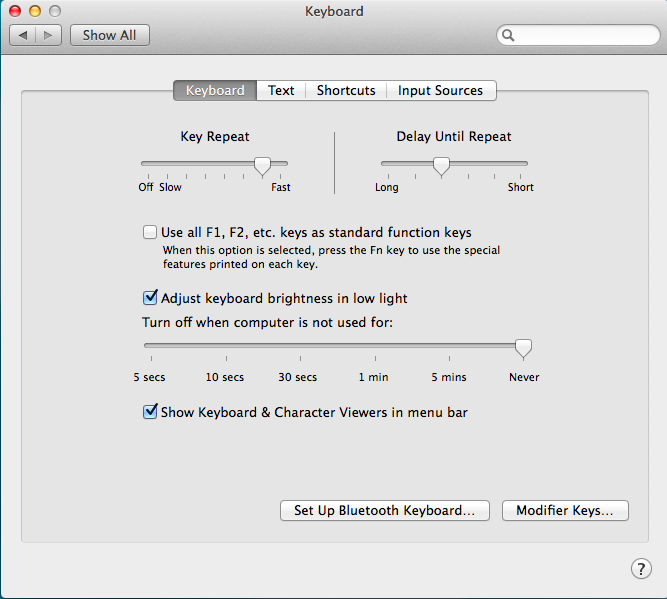This screenshot has height=599, width=667.
Task: Click the Key Repeat slider knob
Action: [x=262, y=165]
